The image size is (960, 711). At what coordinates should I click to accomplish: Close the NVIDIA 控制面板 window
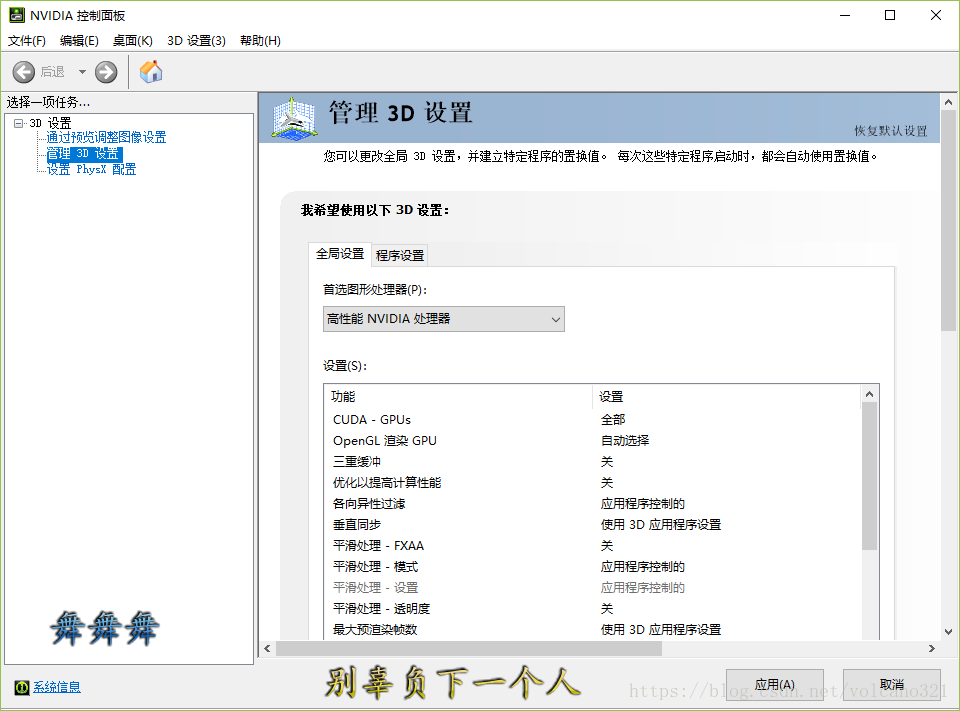click(x=936, y=15)
